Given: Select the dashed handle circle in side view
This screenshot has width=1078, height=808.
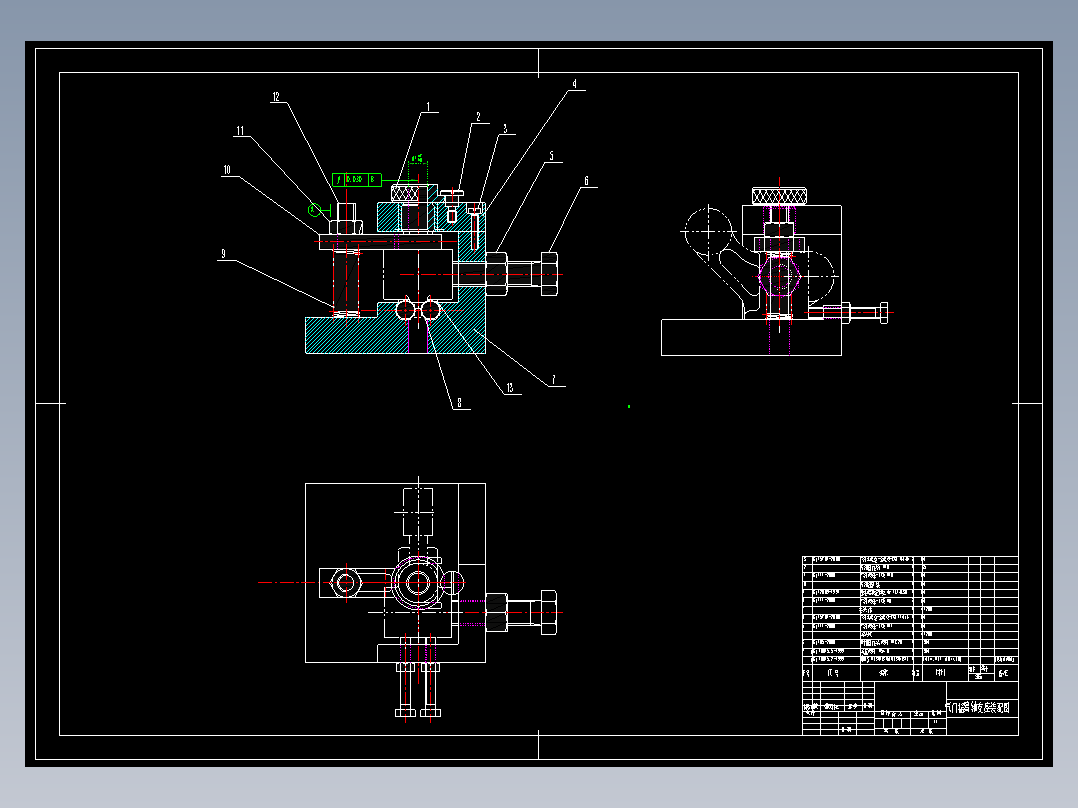Looking at the screenshot, I should 708,232.
